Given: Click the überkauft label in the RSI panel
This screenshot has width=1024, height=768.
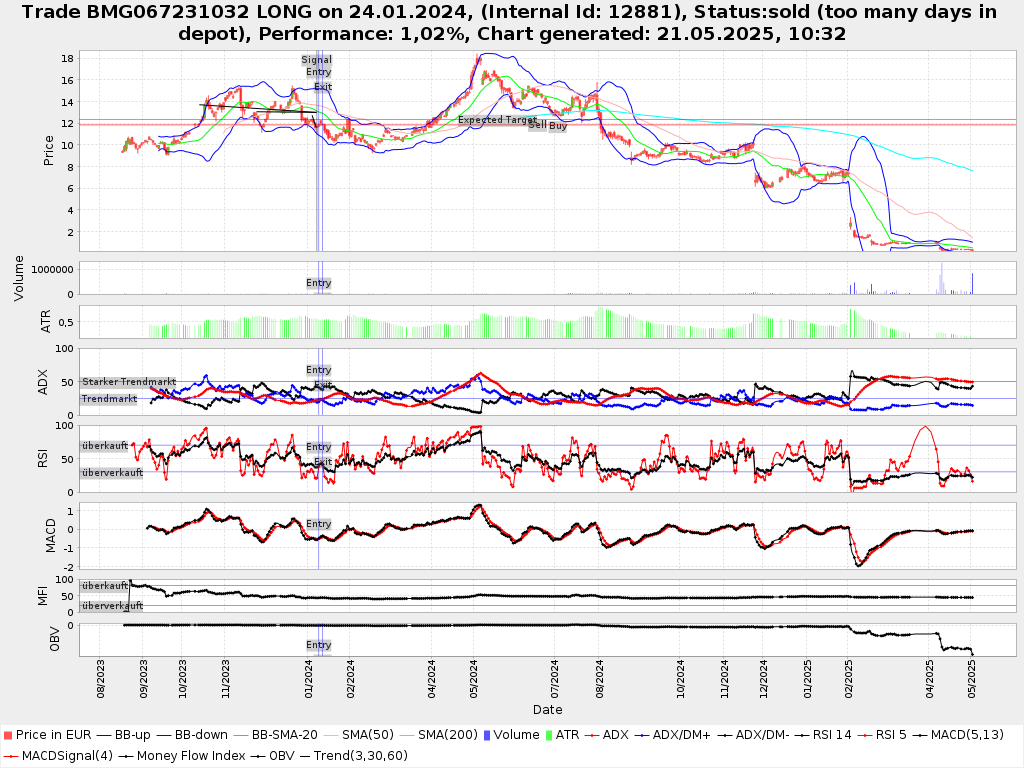Looking at the screenshot, I should [x=105, y=446].
